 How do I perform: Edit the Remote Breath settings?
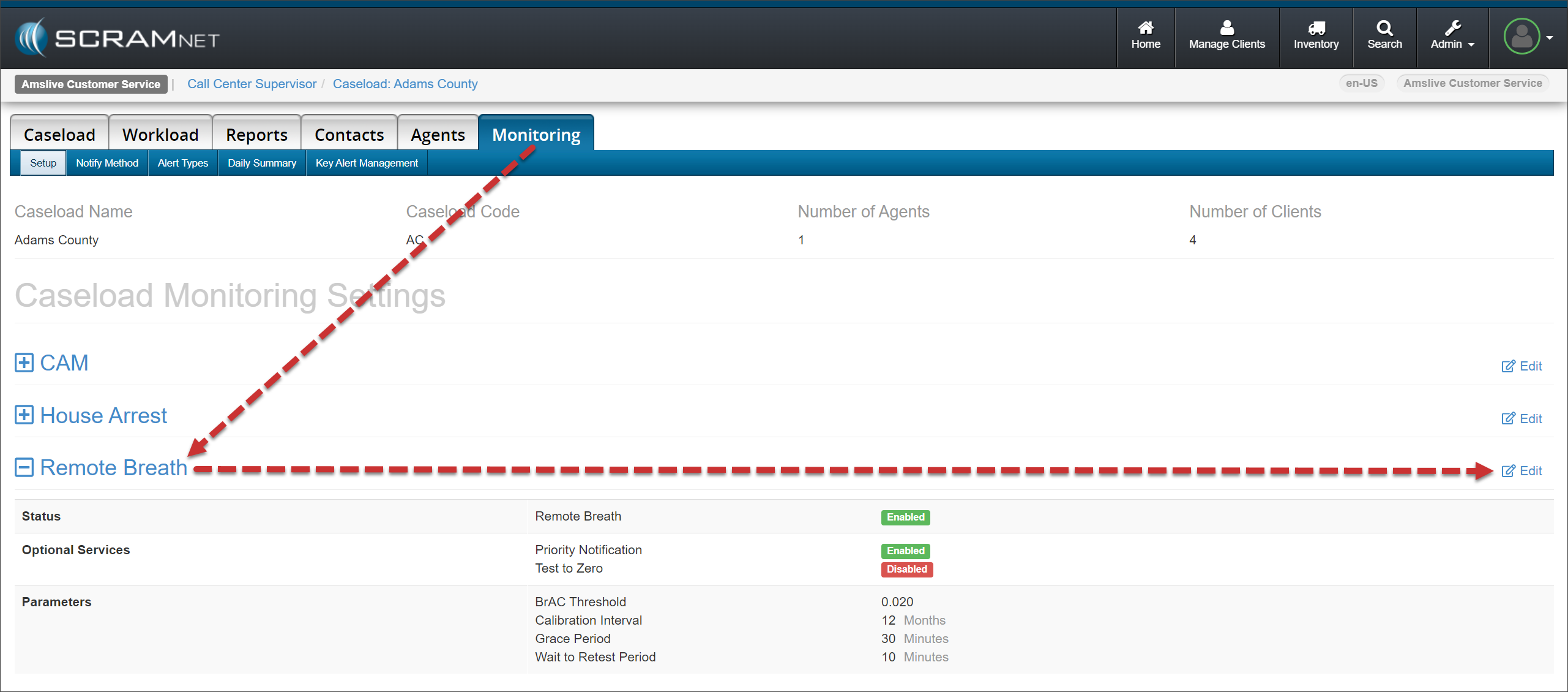click(x=1508, y=471)
